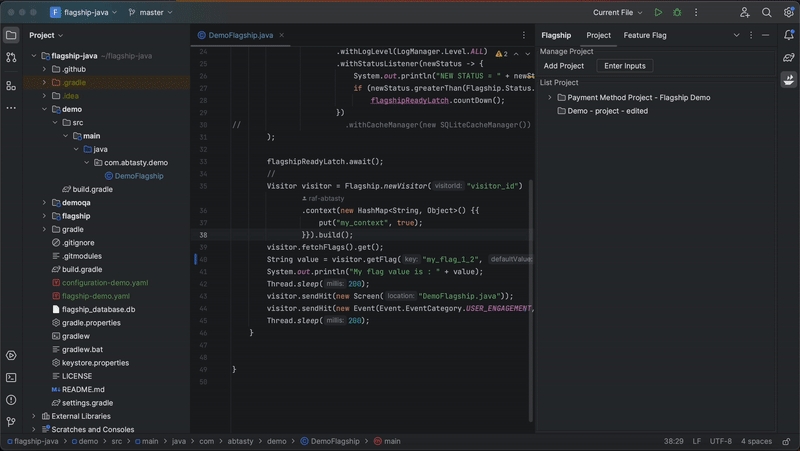Expand Payment Method Project tree node
Viewport: 800px width, 451px height.
point(549,98)
